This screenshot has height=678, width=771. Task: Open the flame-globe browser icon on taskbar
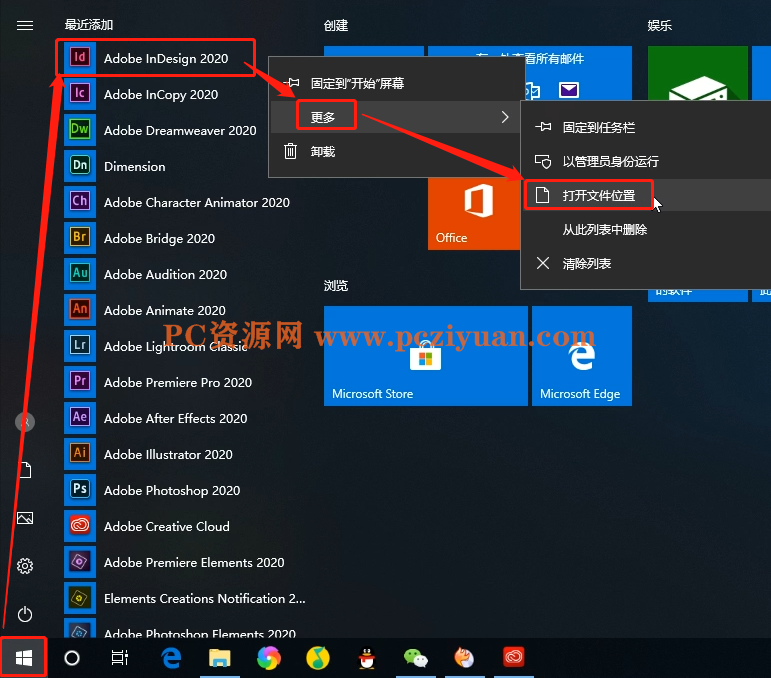pyautogui.click(x=464, y=658)
